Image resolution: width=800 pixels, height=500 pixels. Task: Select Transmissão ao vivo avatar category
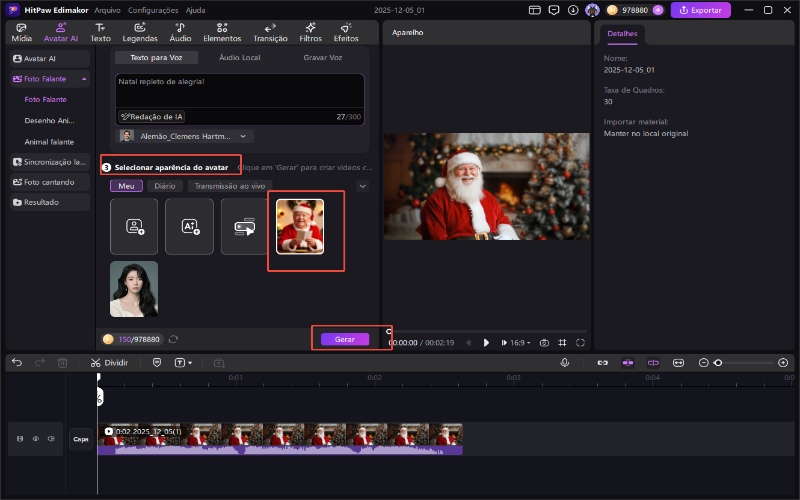click(x=230, y=186)
